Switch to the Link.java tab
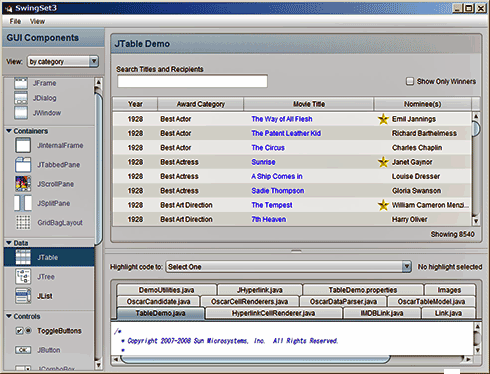This screenshot has height=374, width=490. coord(448,313)
